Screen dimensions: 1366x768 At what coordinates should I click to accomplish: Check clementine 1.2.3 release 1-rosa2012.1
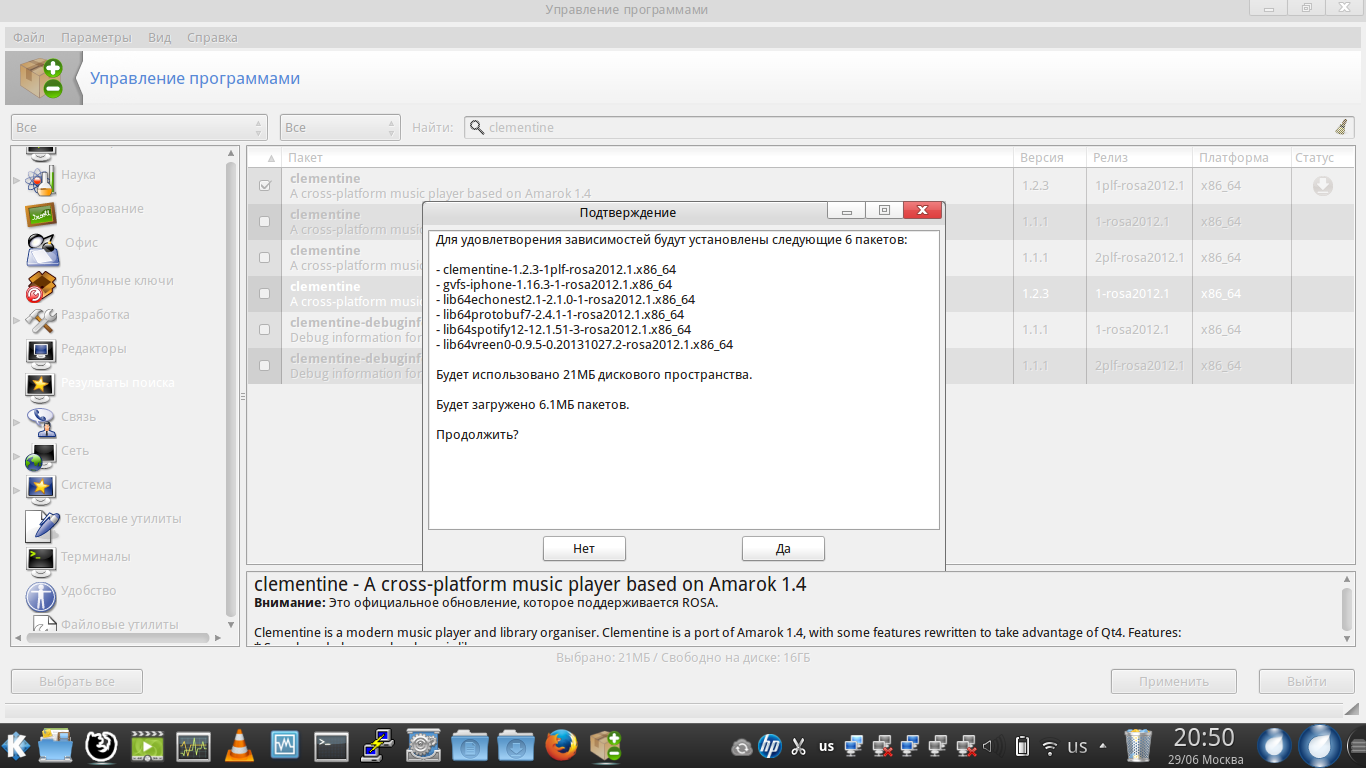pyautogui.click(x=265, y=293)
